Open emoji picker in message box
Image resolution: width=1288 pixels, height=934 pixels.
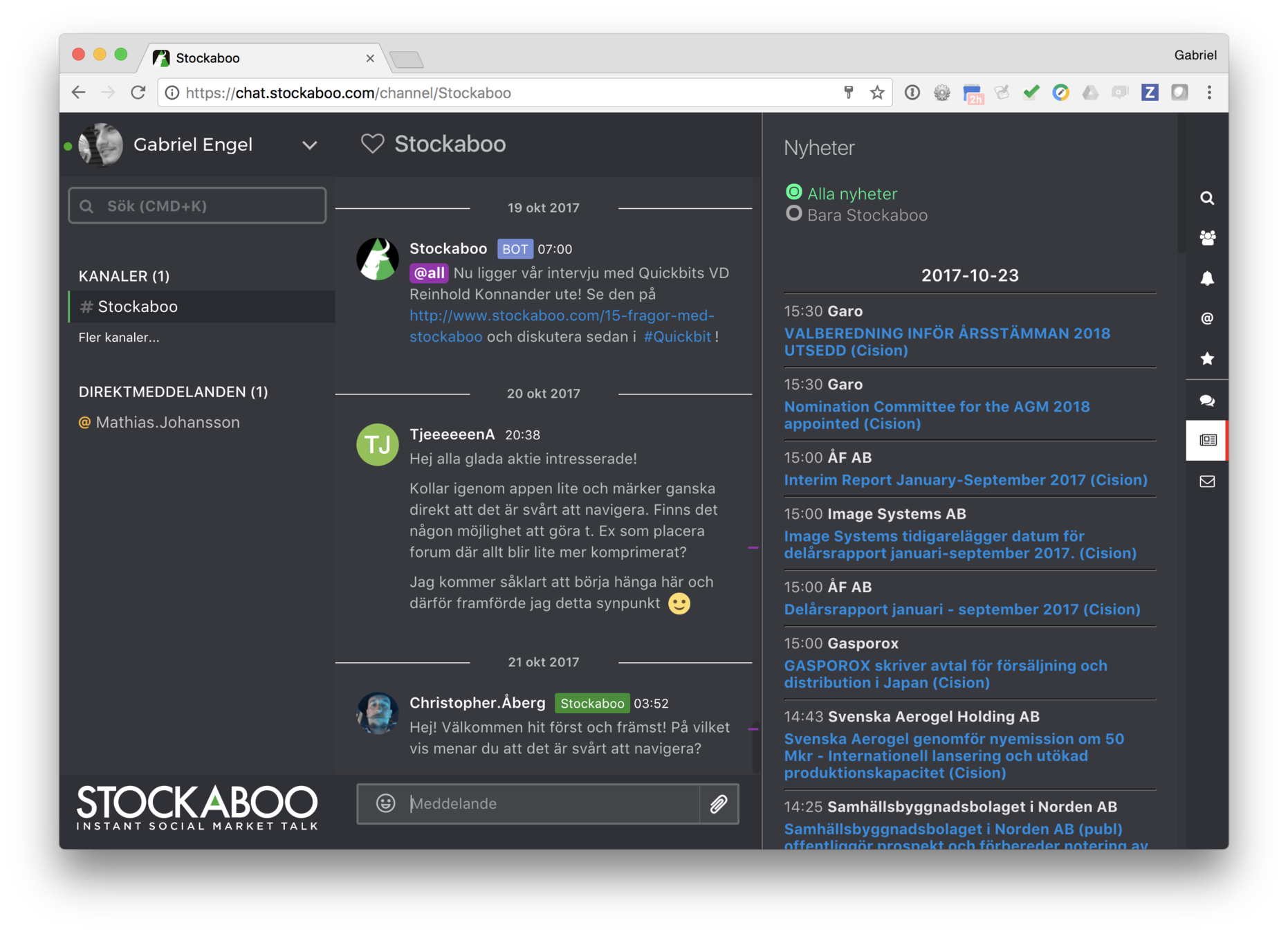tap(385, 803)
